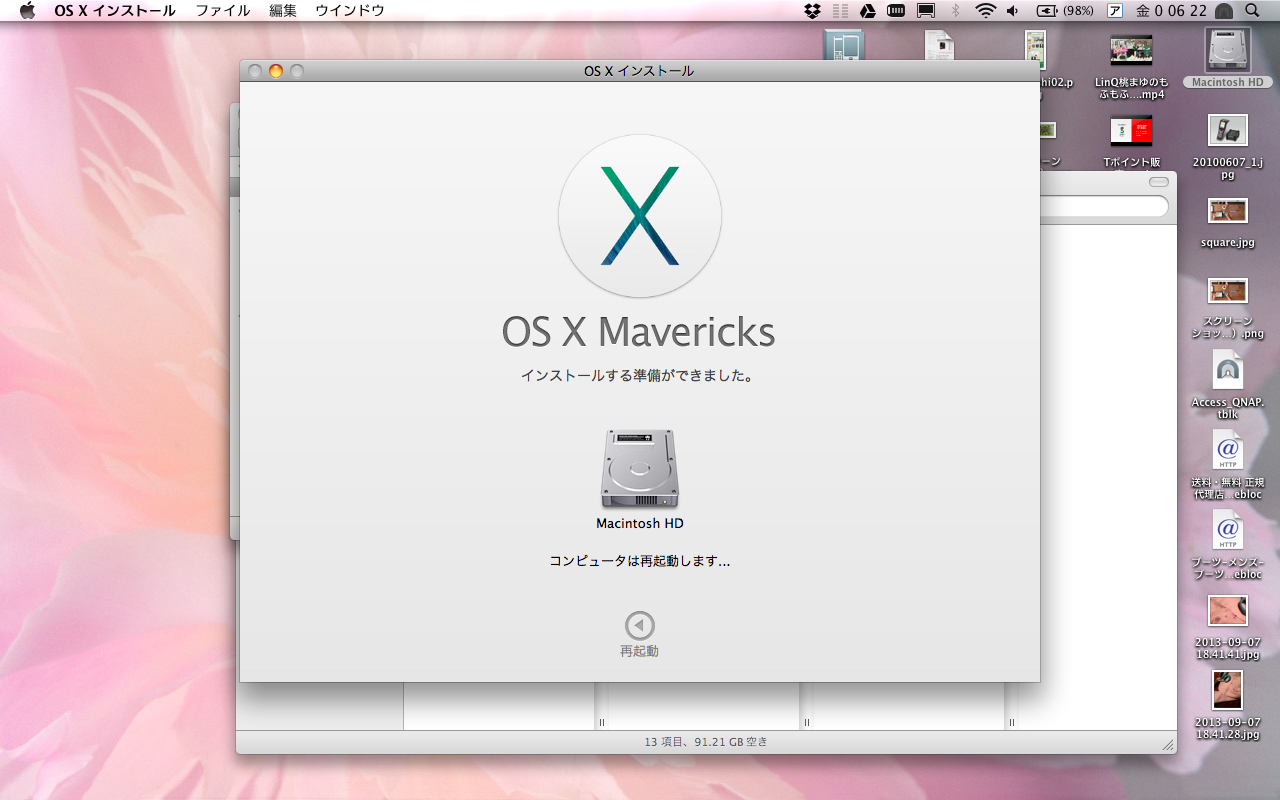Click the OS X Mavericks X logo
This screenshot has width=1280, height=800.
pyautogui.click(x=640, y=216)
